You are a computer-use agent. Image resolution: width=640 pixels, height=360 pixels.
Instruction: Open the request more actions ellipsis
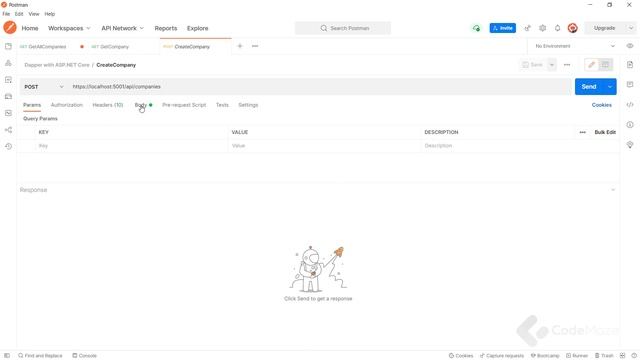pos(567,65)
